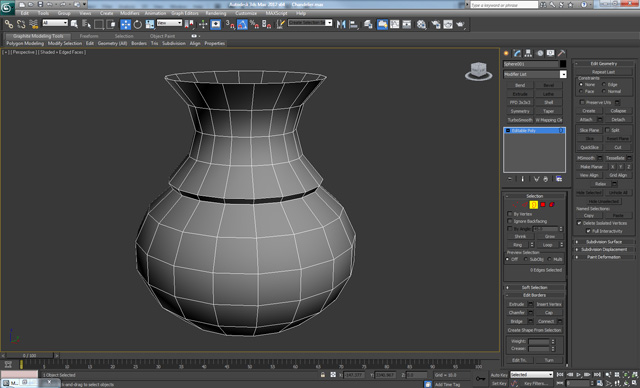Image resolution: width=640 pixels, height=388 pixels.
Task: Select the Rotate tool in main toolbar
Action: [x=138, y=24]
